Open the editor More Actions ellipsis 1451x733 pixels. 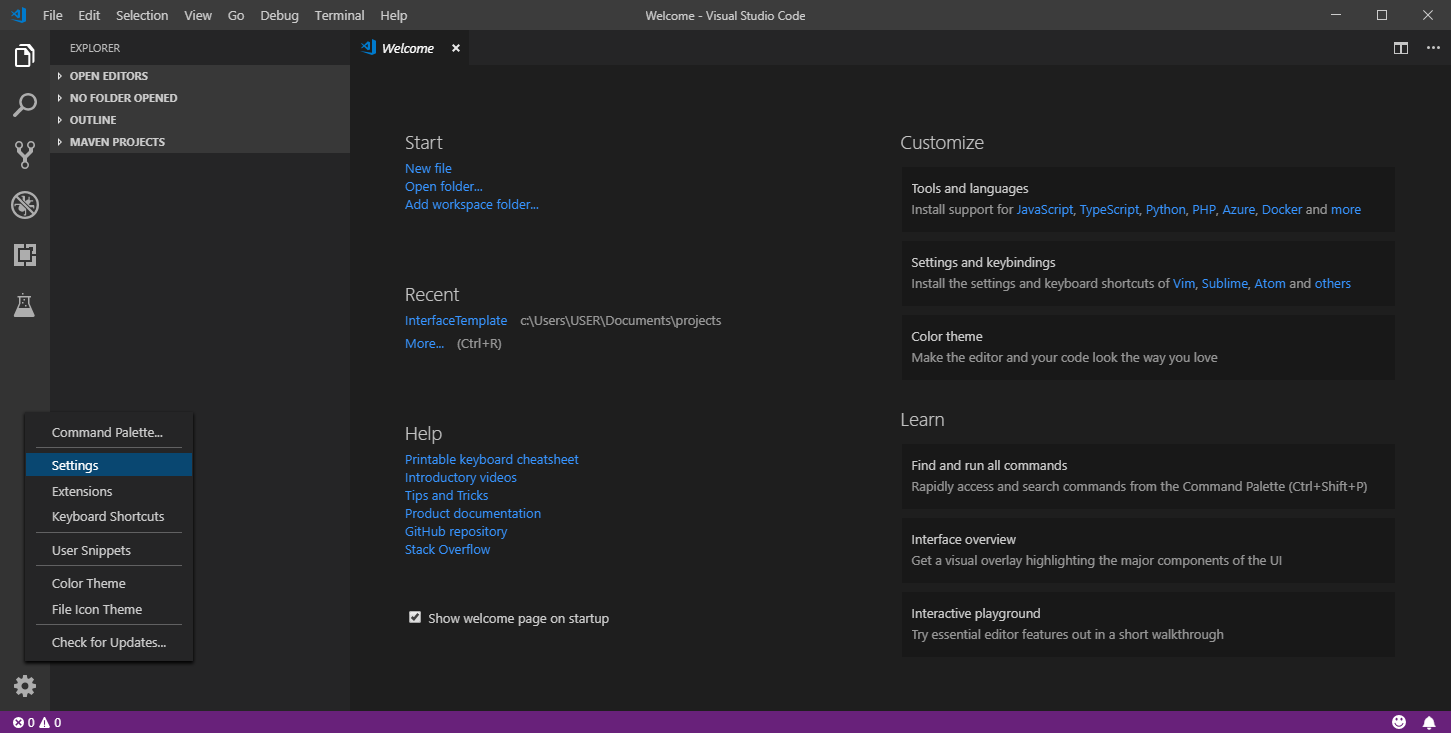[1432, 48]
